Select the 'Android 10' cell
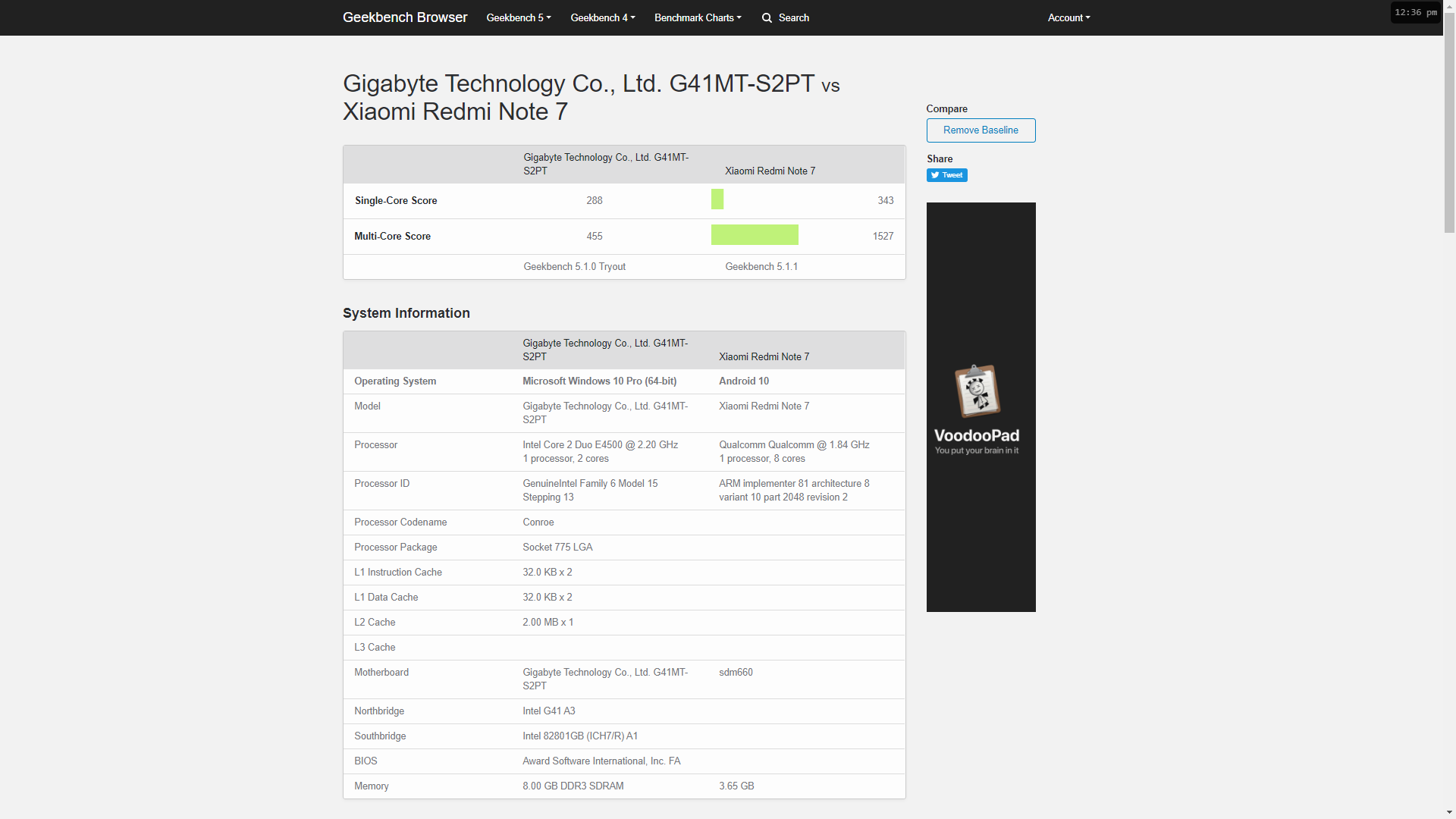The height and width of the screenshot is (819, 1456). (744, 381)
